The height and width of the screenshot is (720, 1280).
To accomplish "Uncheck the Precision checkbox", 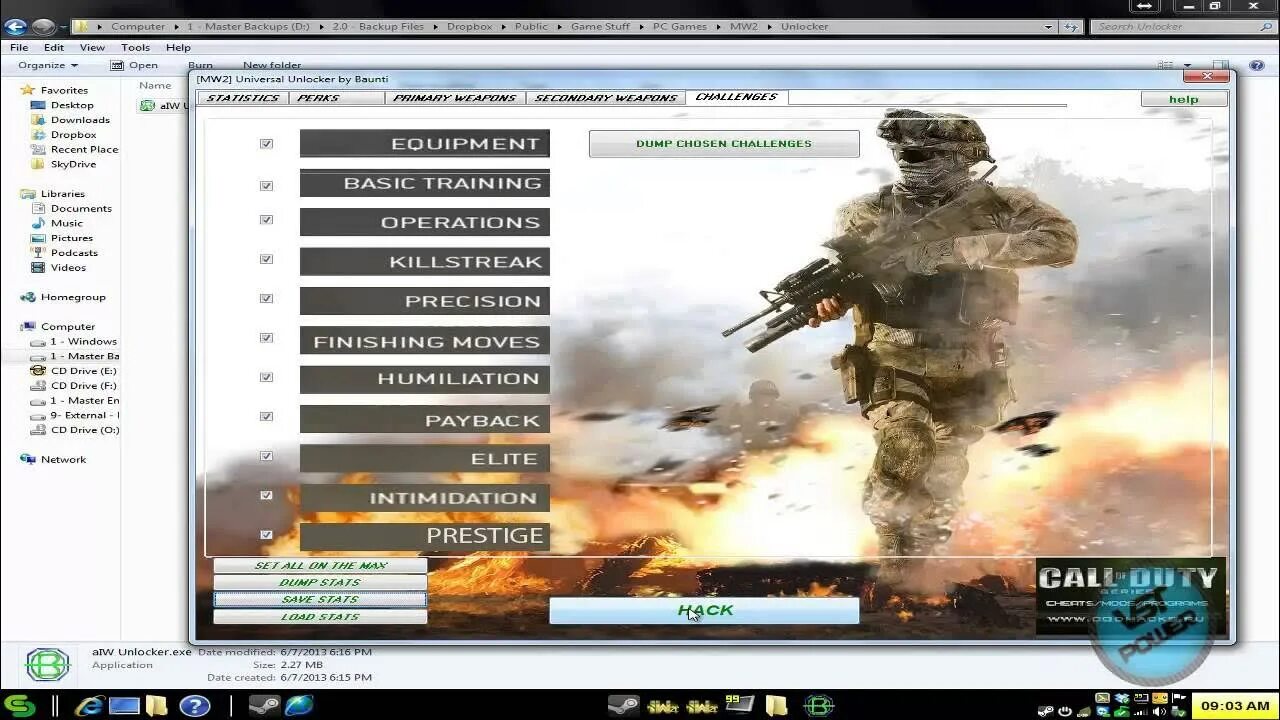I will pos(266,298).
